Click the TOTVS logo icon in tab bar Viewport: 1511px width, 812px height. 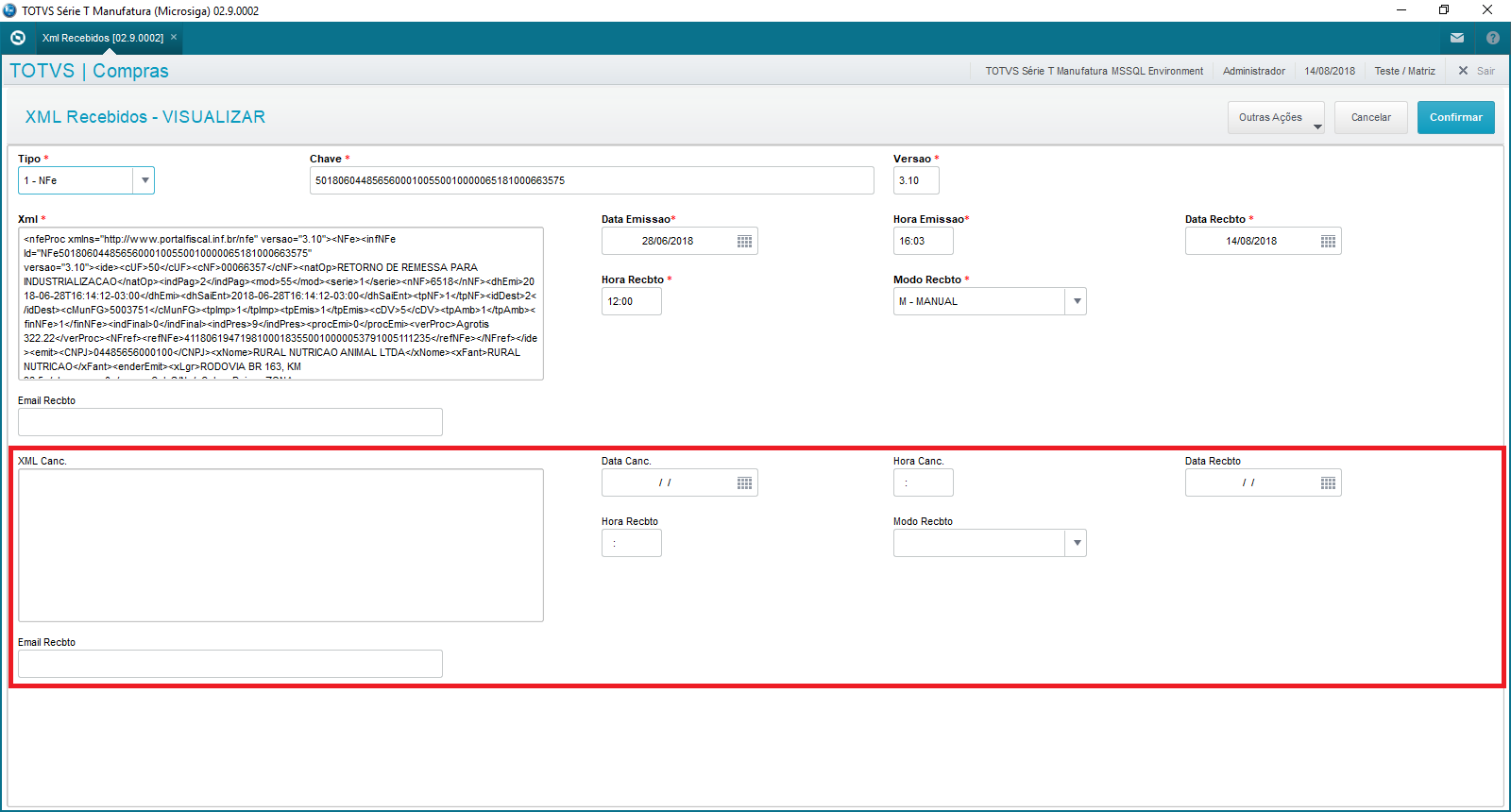click(x=17, y=38)
